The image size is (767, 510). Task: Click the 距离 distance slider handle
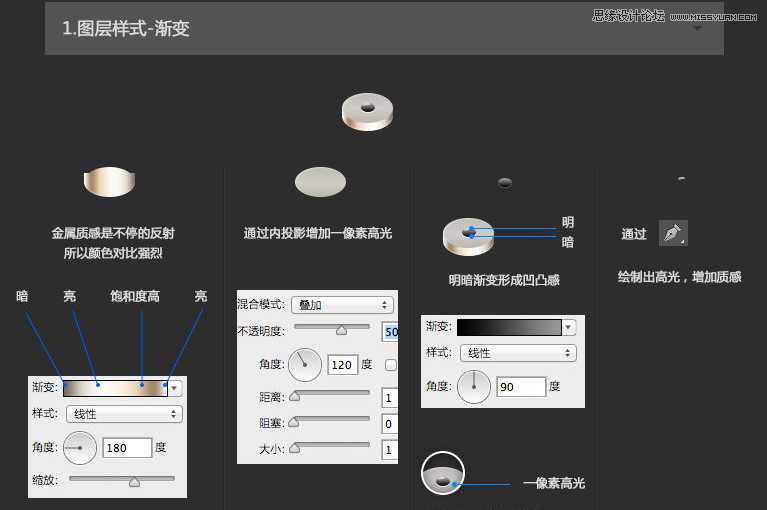click(294, 396)
